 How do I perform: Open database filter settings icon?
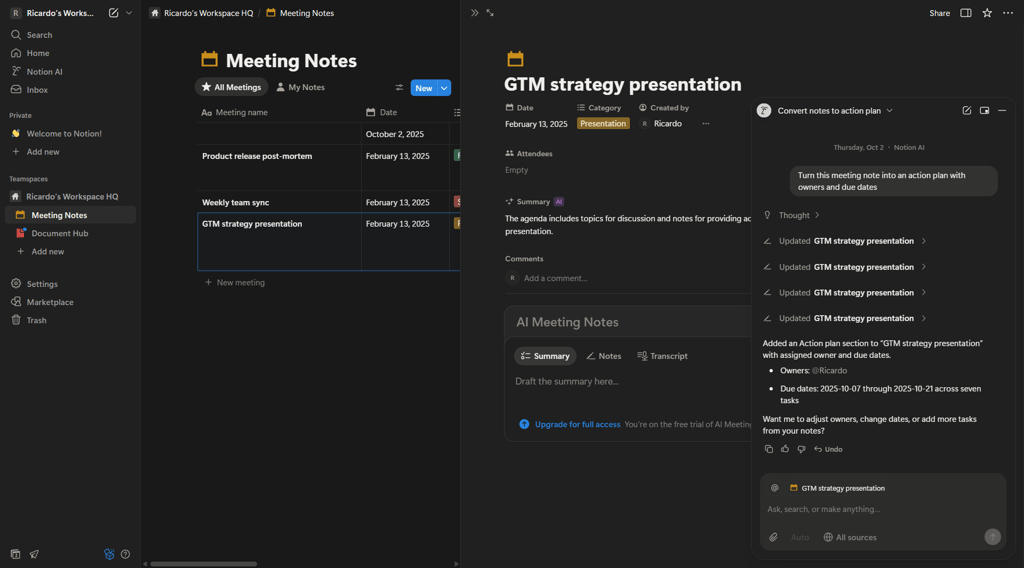[x=399, y=87]
